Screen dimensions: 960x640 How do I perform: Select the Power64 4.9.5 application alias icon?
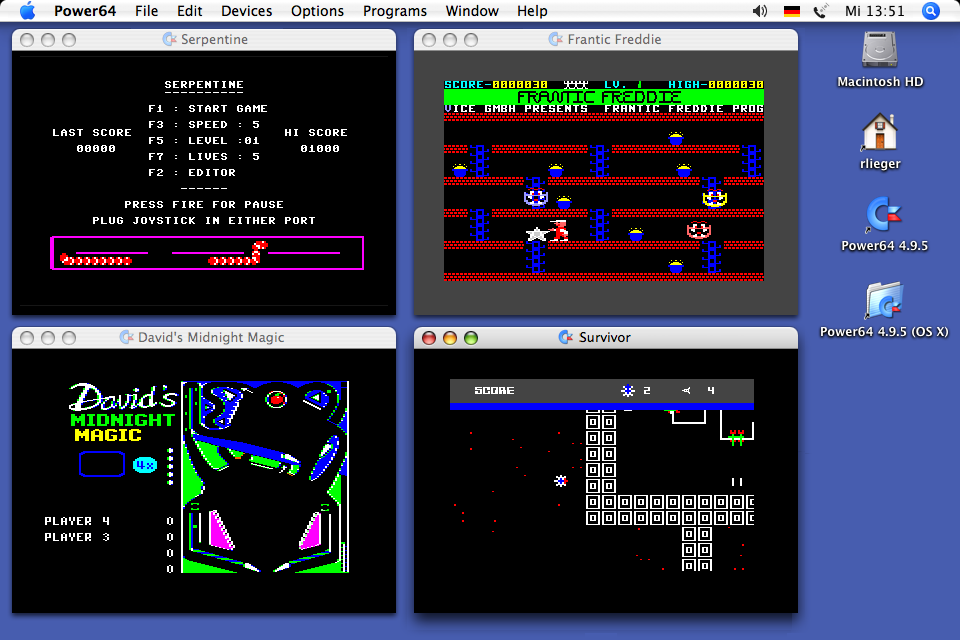pos(884,214)
